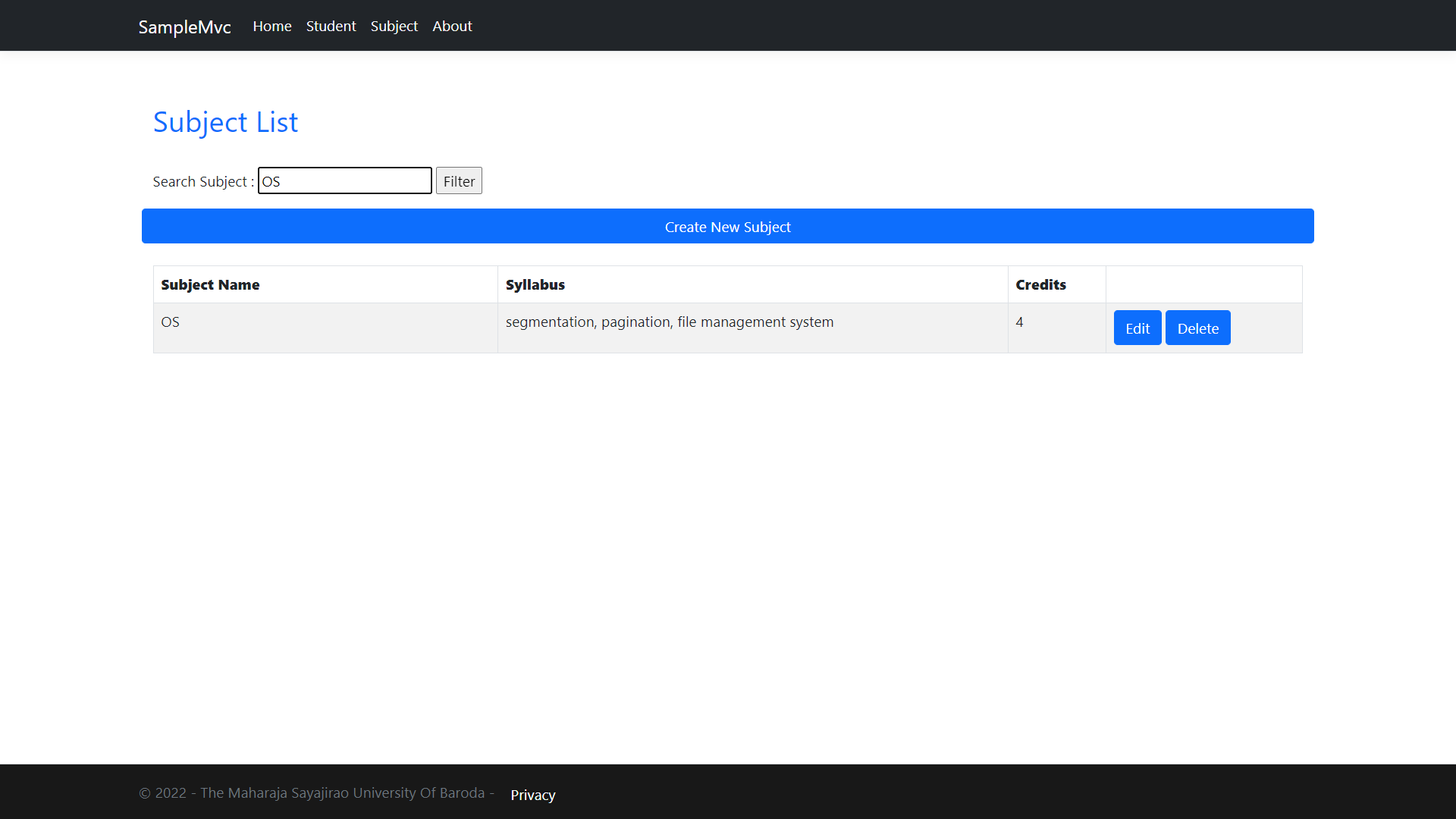Click Create New Subject button
Viewport: 1456px width, 819px height.
[x=728, y=226]
